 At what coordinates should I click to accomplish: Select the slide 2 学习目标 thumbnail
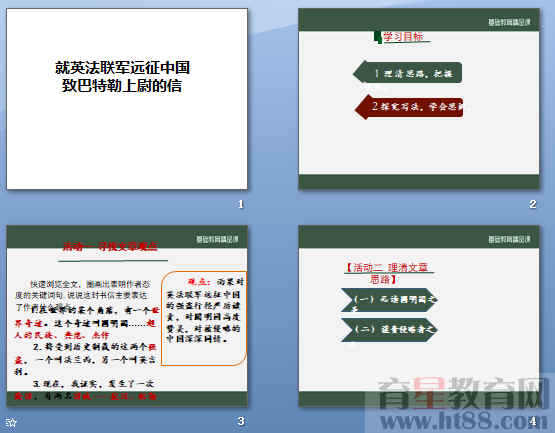click(419, 99)
